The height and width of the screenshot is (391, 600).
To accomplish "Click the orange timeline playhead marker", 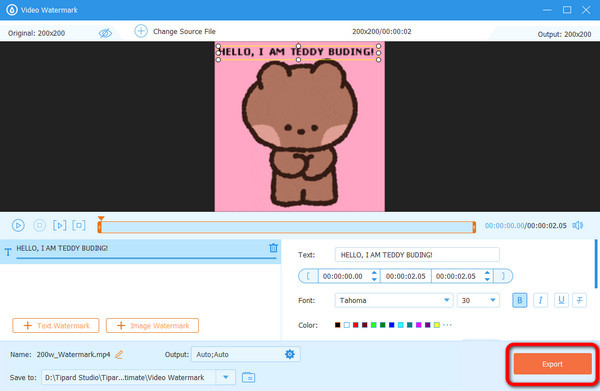I will click(101, 218).
